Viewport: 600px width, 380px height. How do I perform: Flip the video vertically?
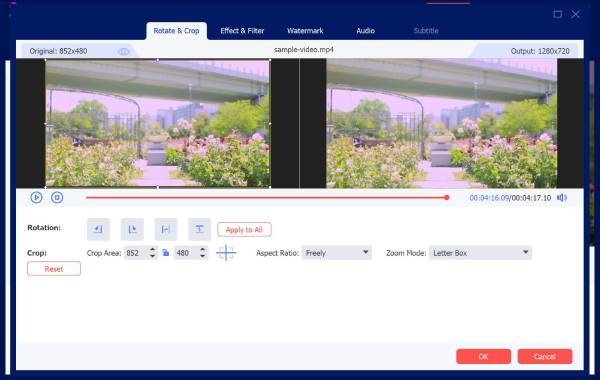[x=199, y=229]
